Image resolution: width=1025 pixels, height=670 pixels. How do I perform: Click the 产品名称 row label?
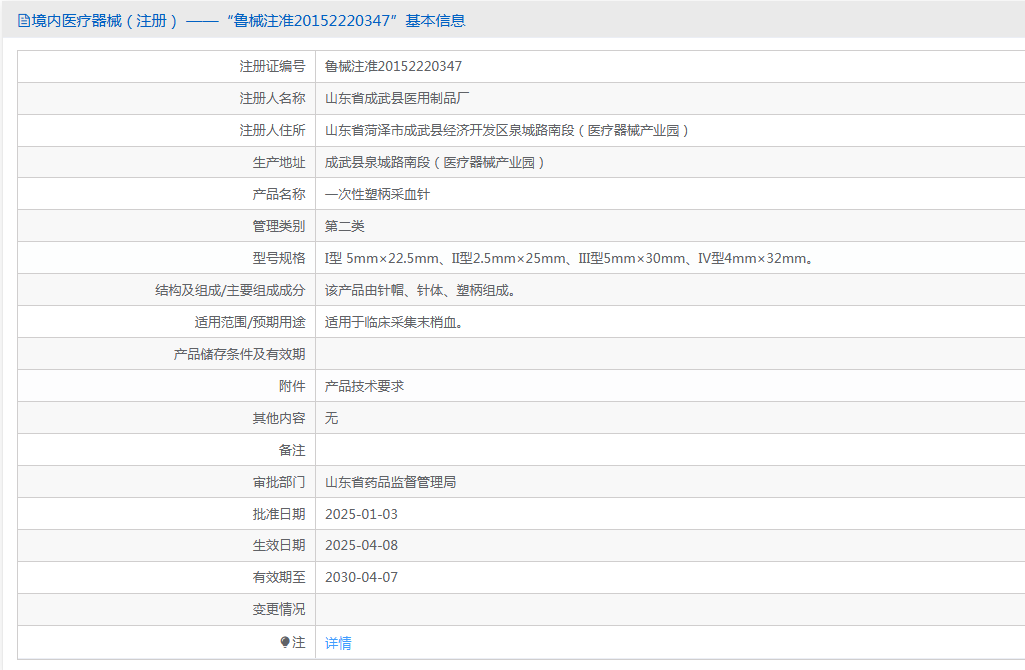pyautogui.click(x=278, y=194)
